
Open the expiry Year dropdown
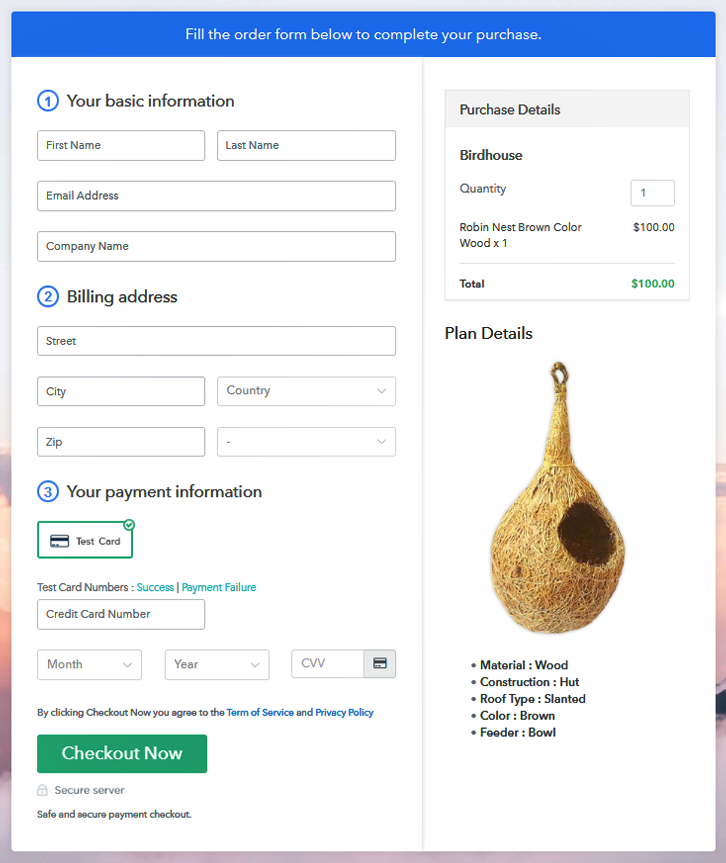(x=217, y=665)
